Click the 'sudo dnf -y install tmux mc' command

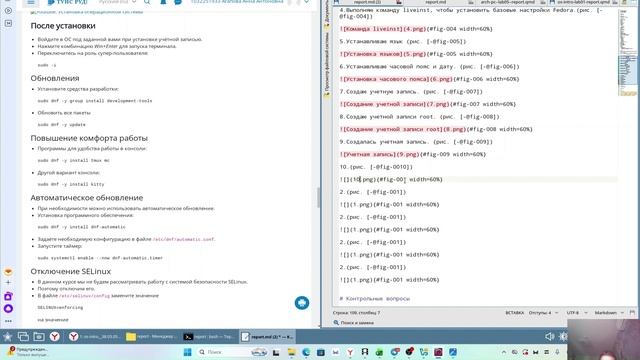coord(73,160)
